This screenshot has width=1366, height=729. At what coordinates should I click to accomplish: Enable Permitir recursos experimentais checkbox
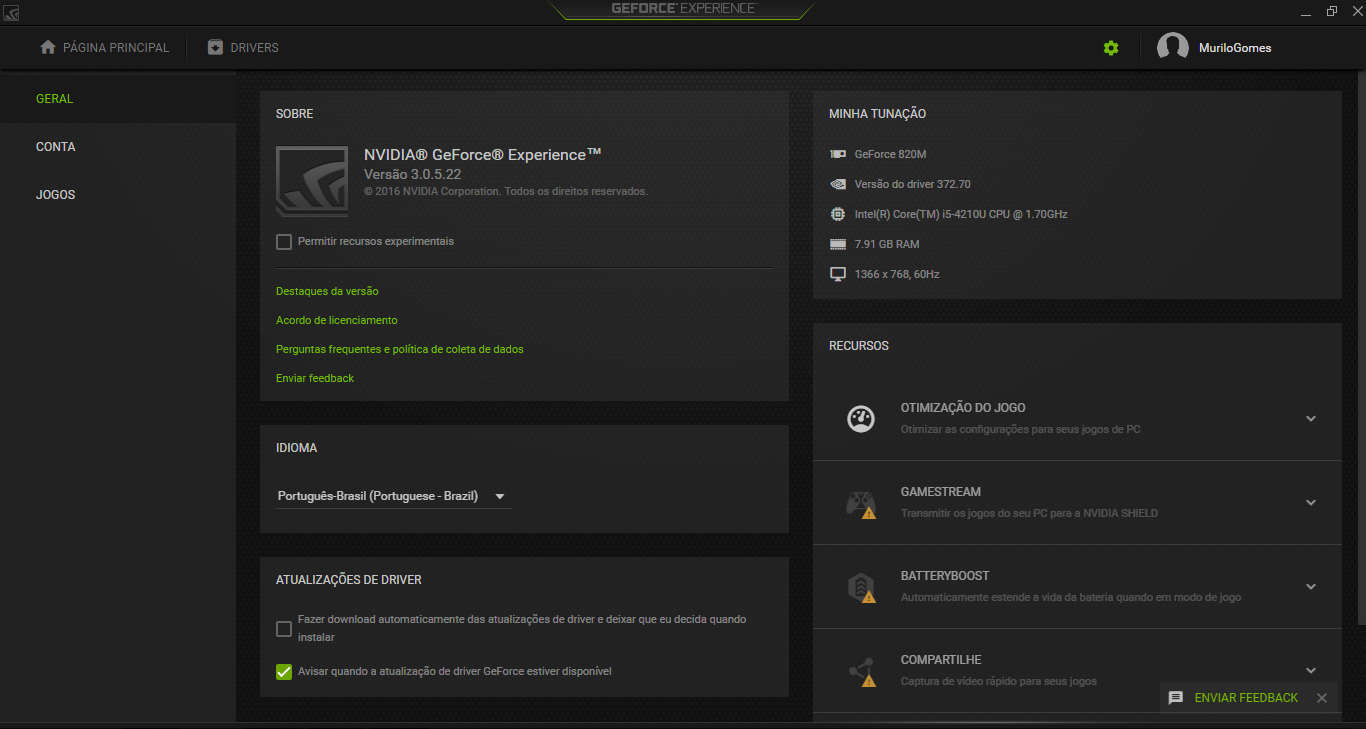(x=284, y=242)
